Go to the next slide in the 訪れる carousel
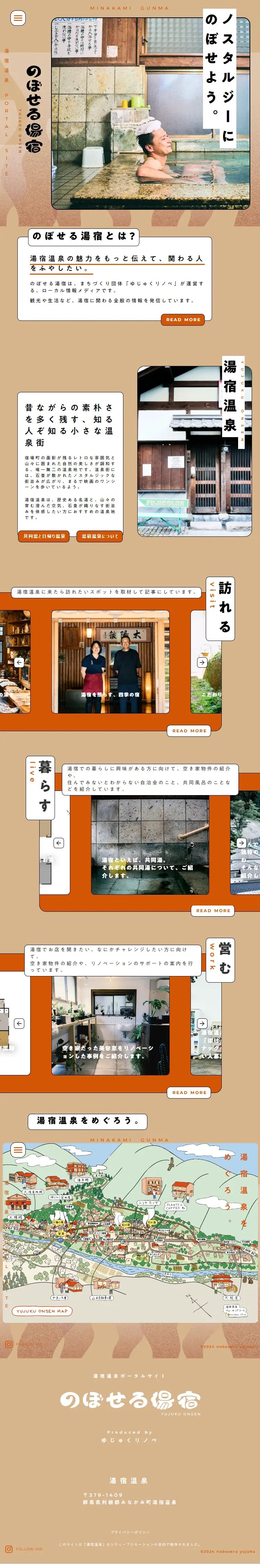The image size is (260, 1568). (202, 662)
